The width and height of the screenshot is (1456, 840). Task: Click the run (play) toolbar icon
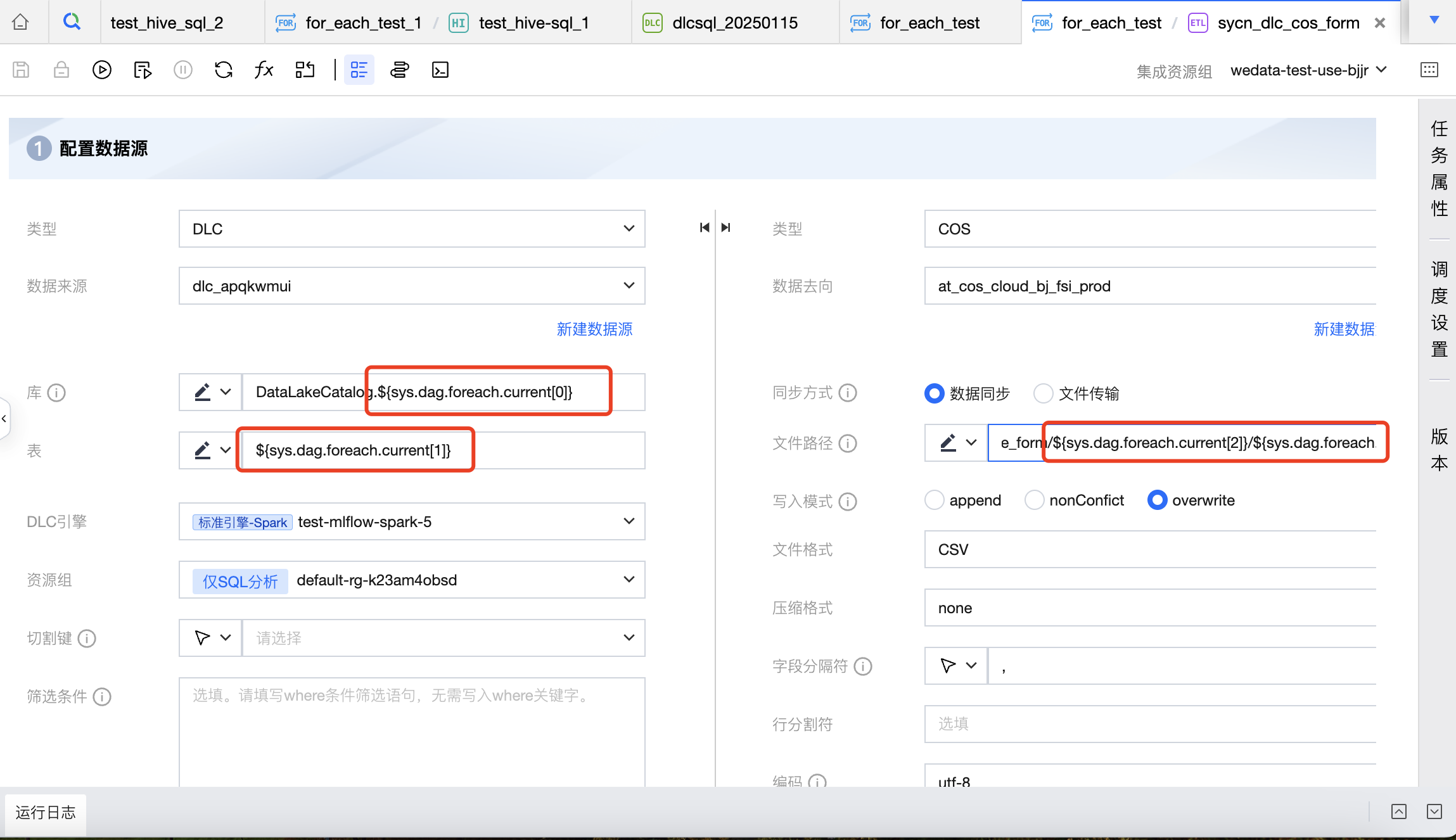click(x=101, y=70)
